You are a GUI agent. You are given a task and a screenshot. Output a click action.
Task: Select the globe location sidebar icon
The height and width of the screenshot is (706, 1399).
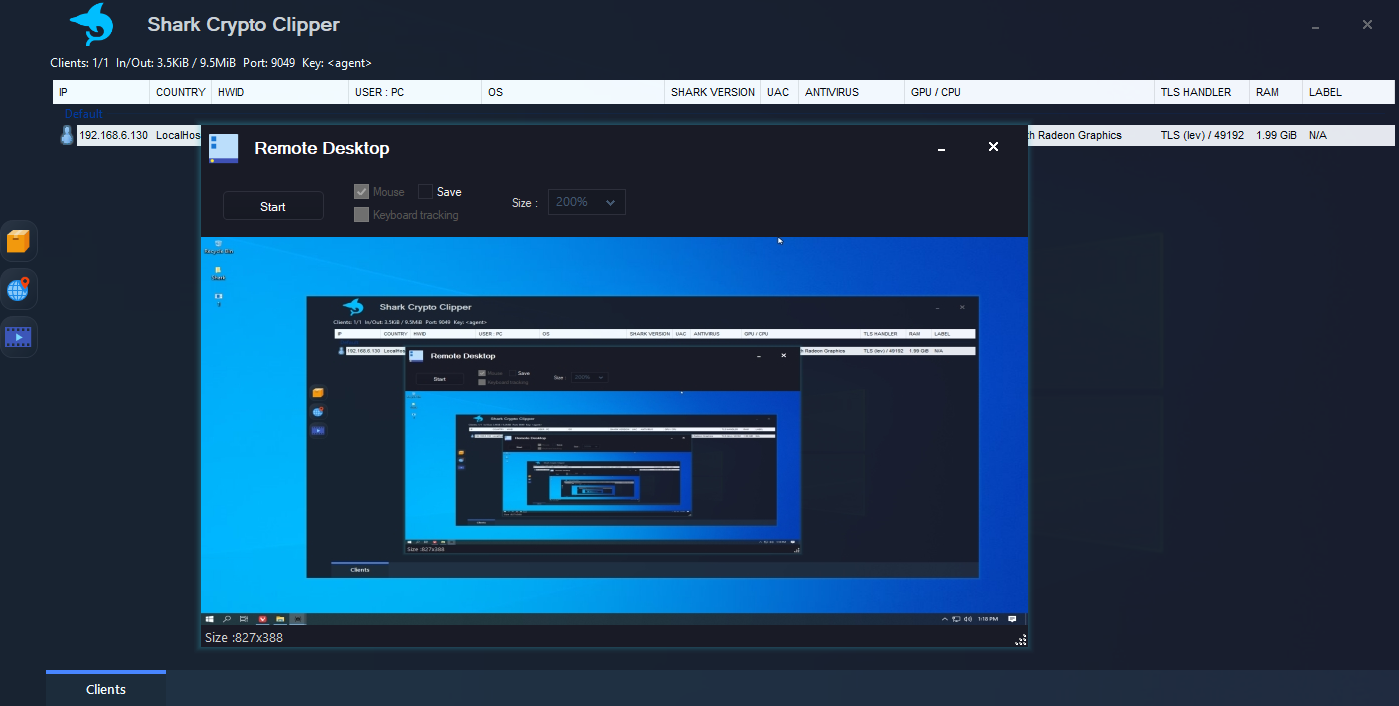(x=19, y=288)
